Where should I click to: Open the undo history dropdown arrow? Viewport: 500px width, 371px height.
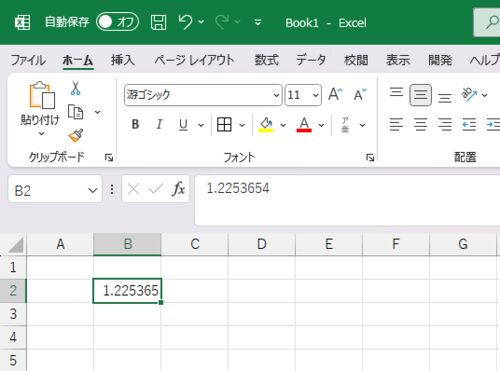click(201, 22)
